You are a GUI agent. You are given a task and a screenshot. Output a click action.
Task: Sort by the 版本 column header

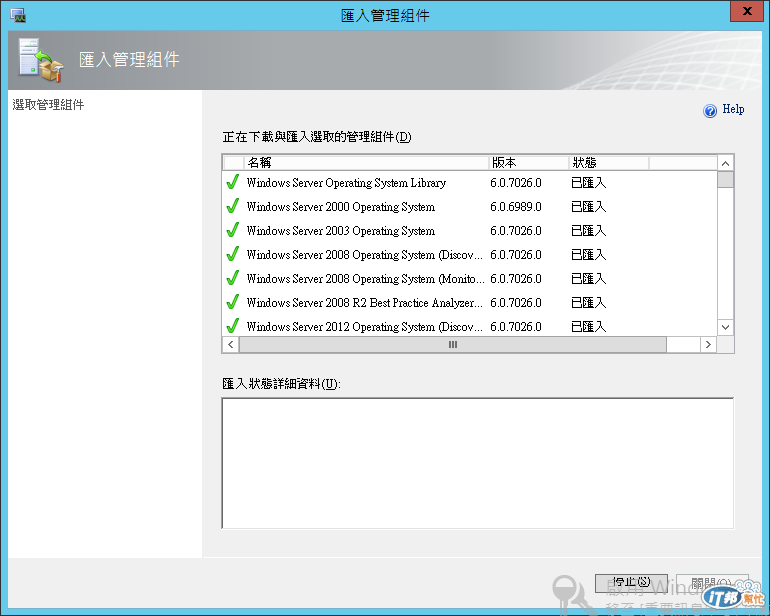(x=529, y=163)
